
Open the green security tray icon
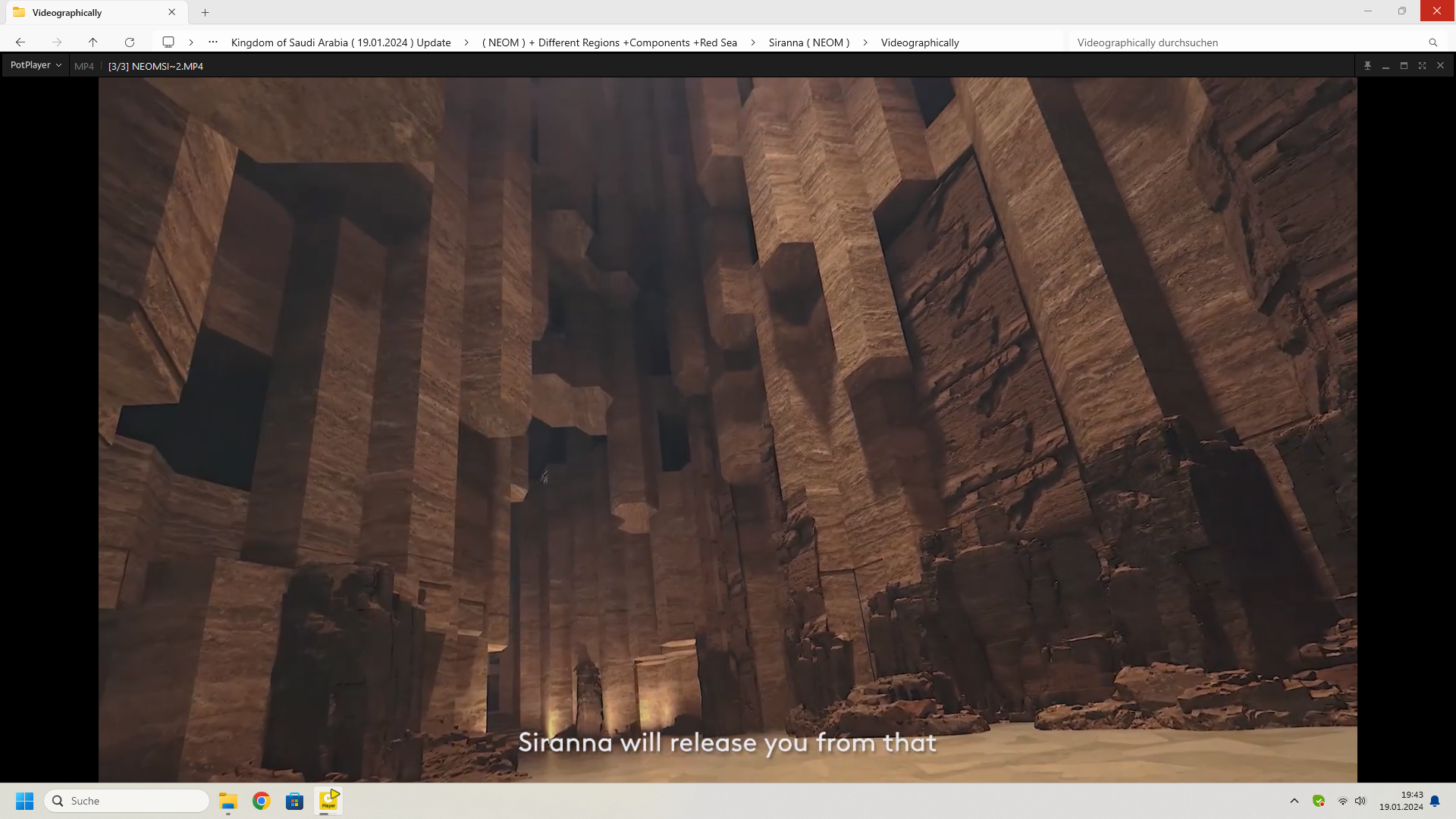click(x=1319, y=801)
